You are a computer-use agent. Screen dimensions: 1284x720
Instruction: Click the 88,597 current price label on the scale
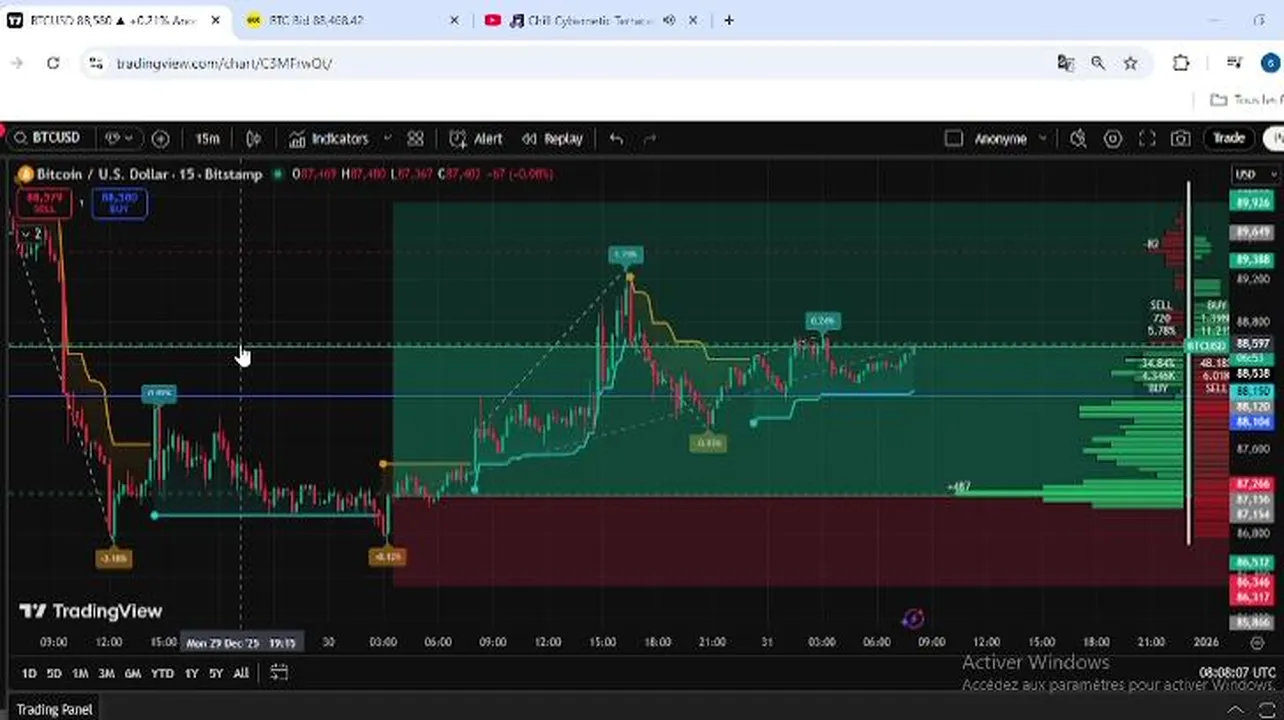pos(1253,344)
